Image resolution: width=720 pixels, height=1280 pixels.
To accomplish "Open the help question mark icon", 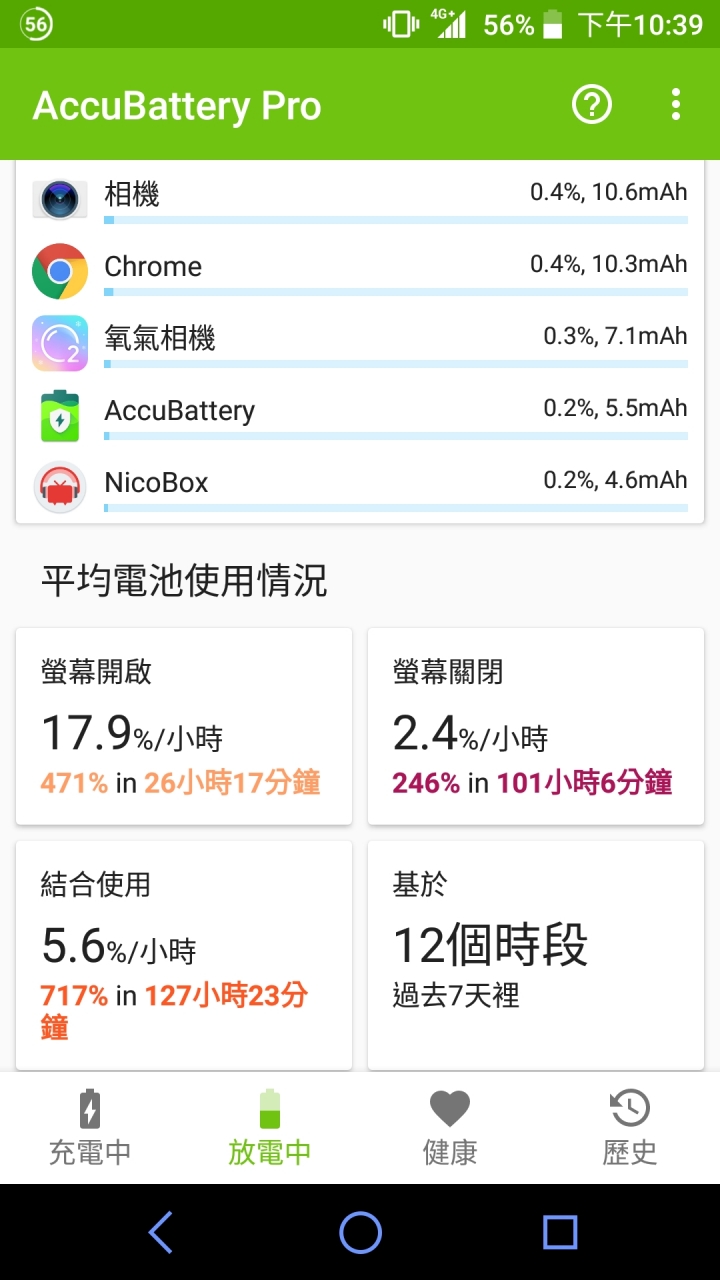I will point(591,104).
